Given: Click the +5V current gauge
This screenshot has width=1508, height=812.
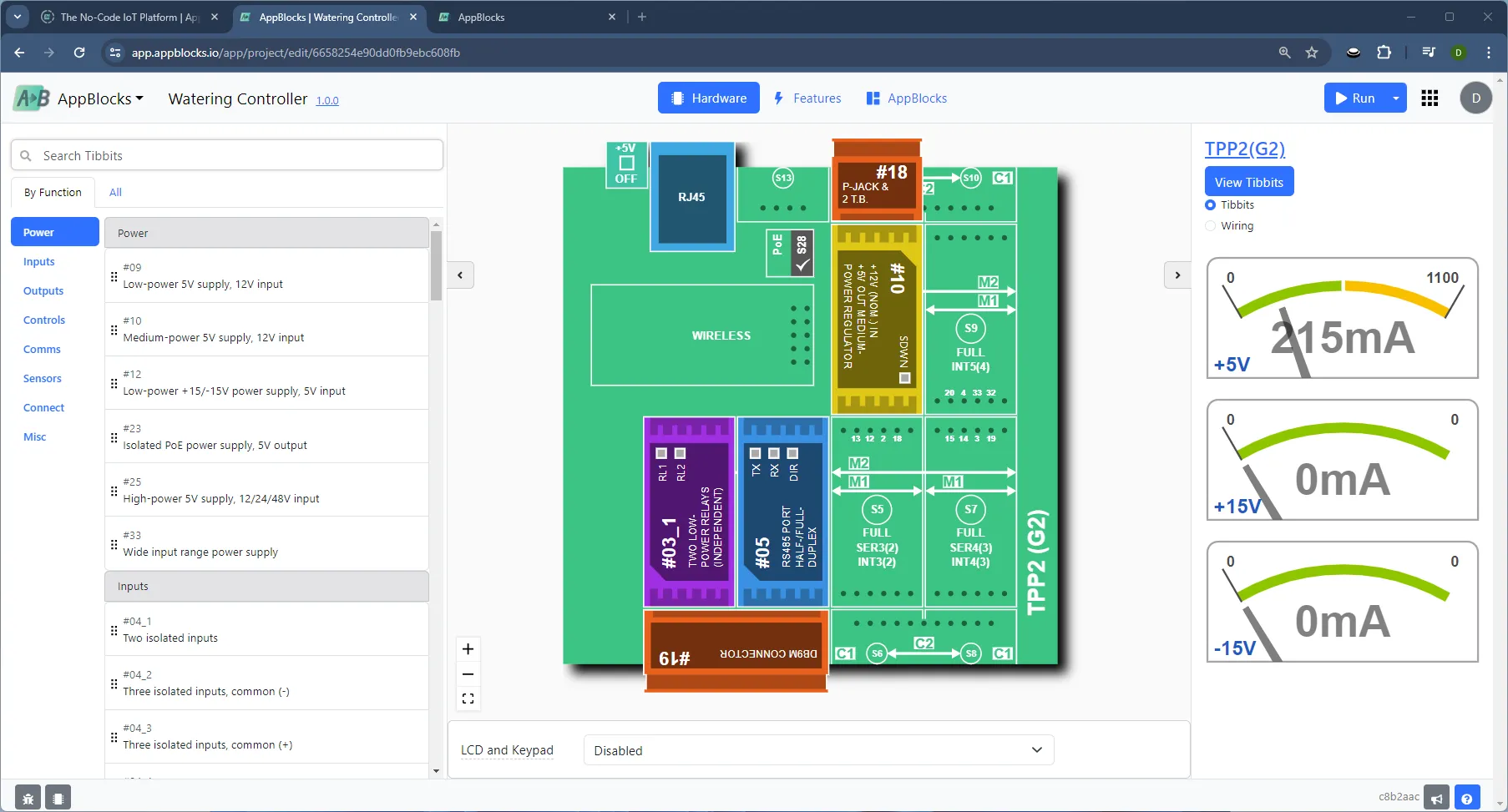Looking at the screenshot, I should tap(1343, 318).
